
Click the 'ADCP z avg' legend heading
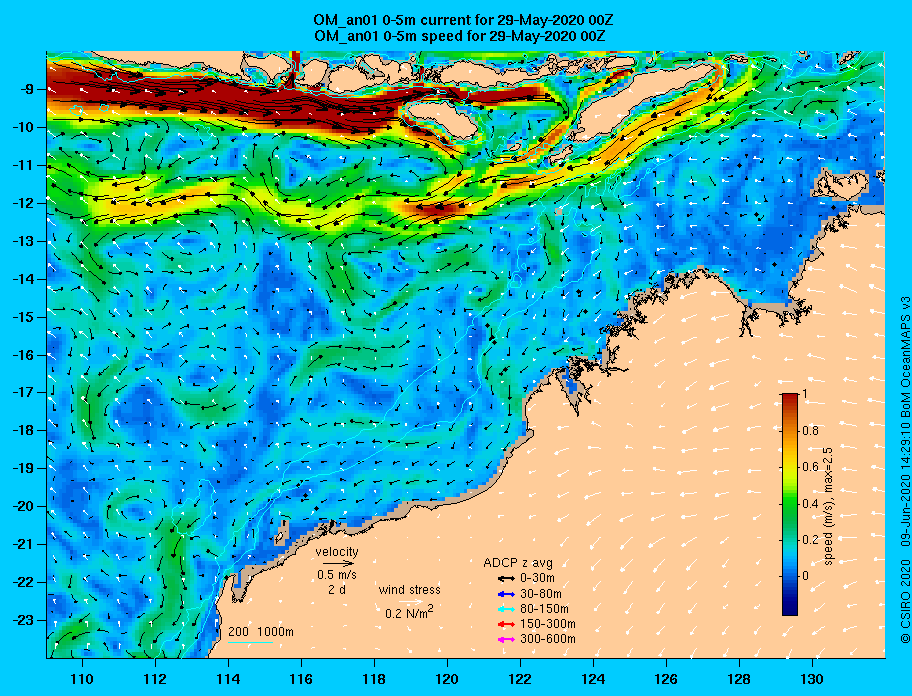coord(518,563)
